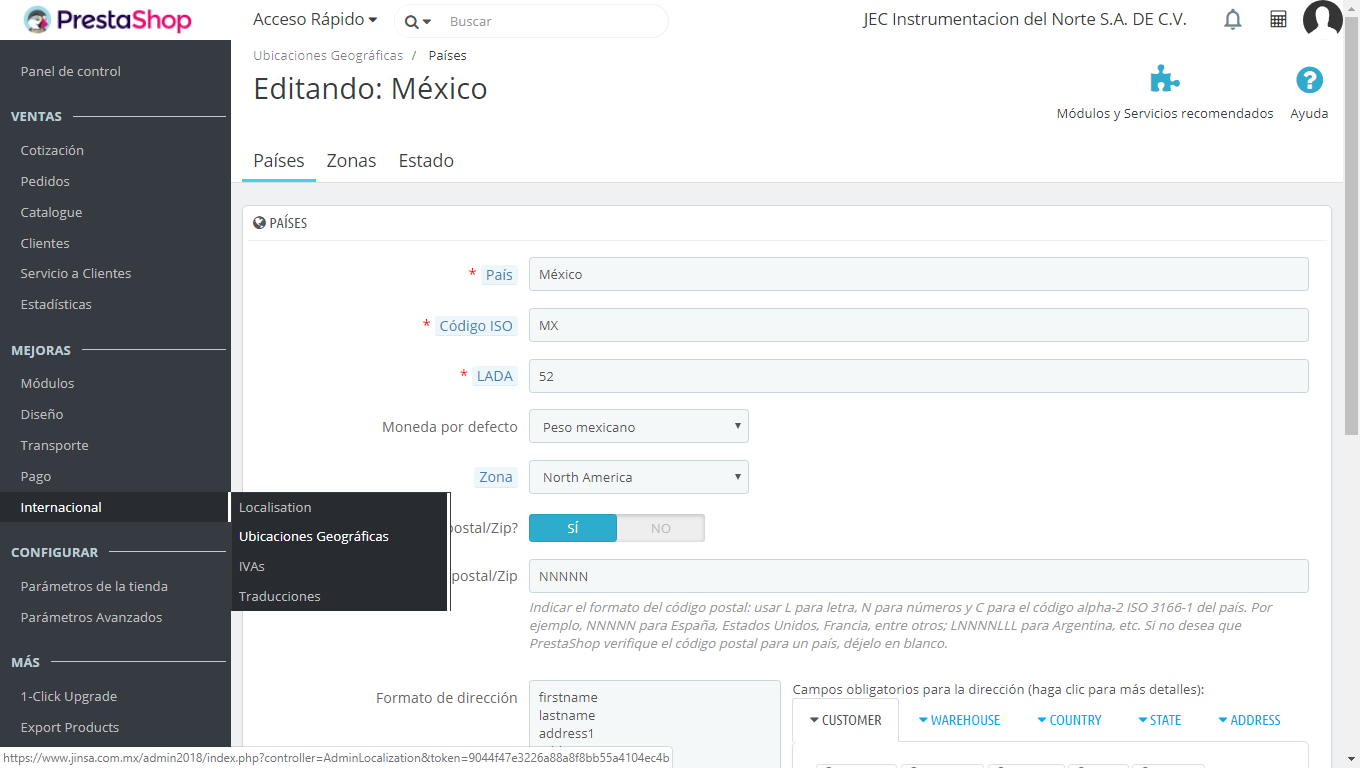Expand the WAREHOUSE address fields tab
This screenshot has height=768, width=1360.
[x=959, y=720]
